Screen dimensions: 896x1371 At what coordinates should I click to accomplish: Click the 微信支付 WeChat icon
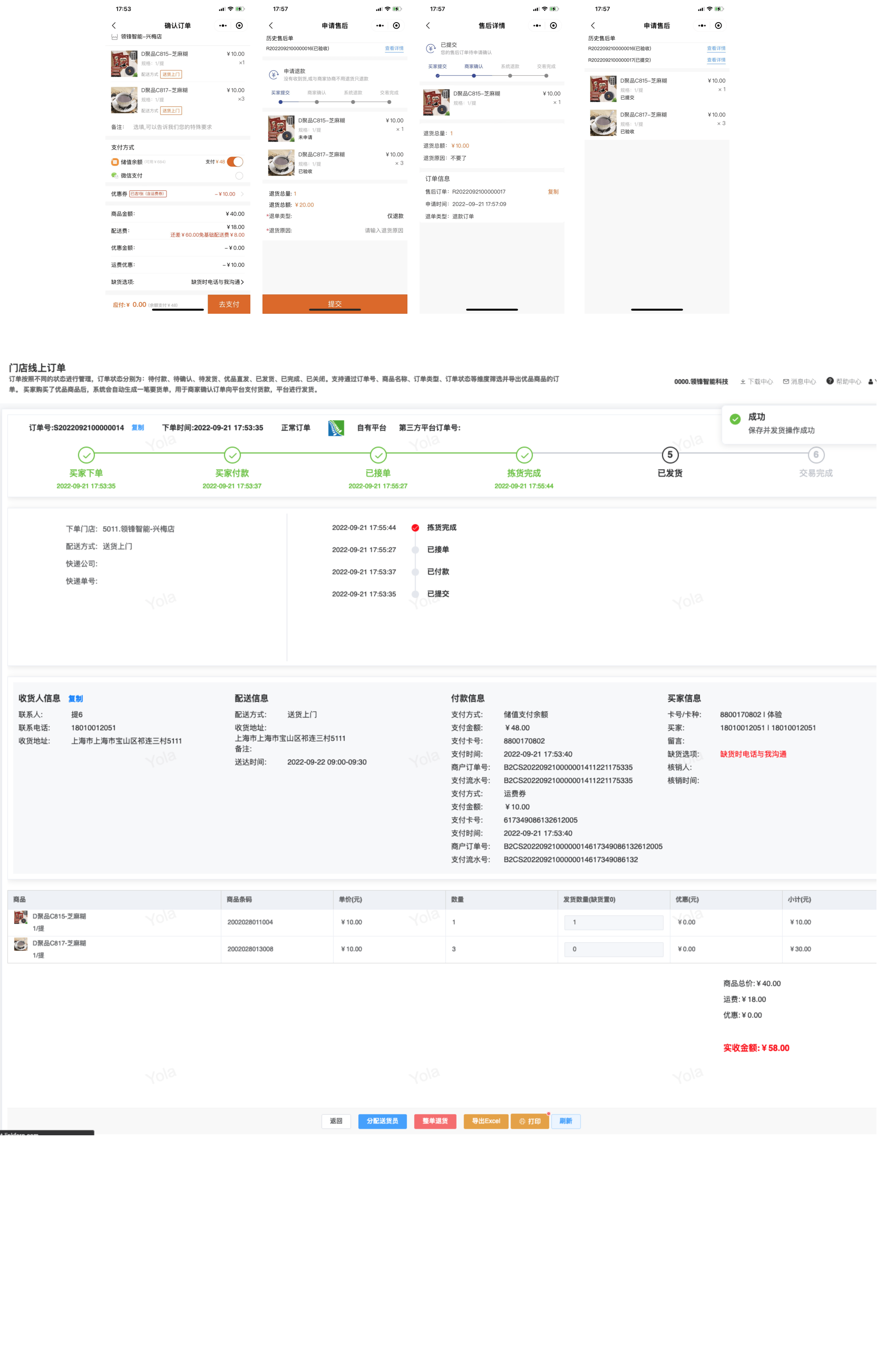click(115, 175)
